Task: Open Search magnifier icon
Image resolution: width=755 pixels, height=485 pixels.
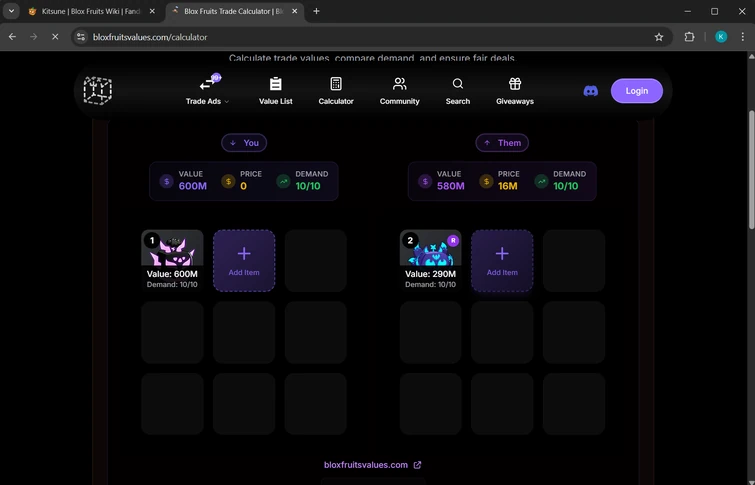Action: (457, 84)
